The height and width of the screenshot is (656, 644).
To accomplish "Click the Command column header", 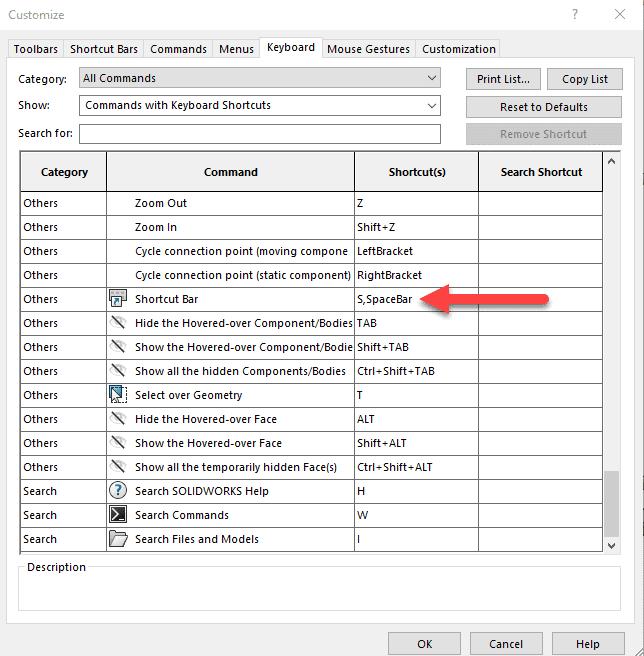I will coord(231,172).
